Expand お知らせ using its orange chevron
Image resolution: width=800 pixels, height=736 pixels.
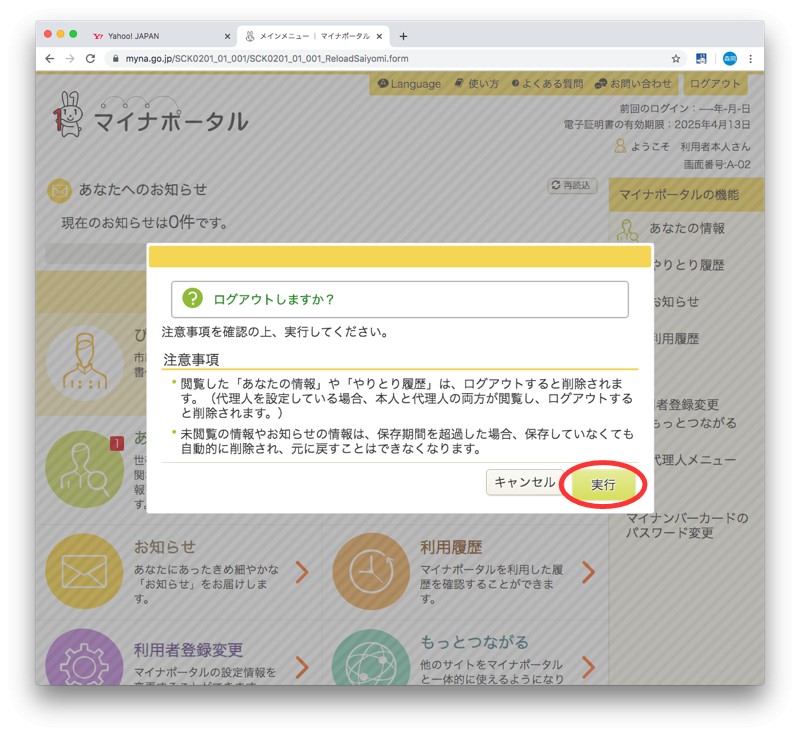(301, 572)
